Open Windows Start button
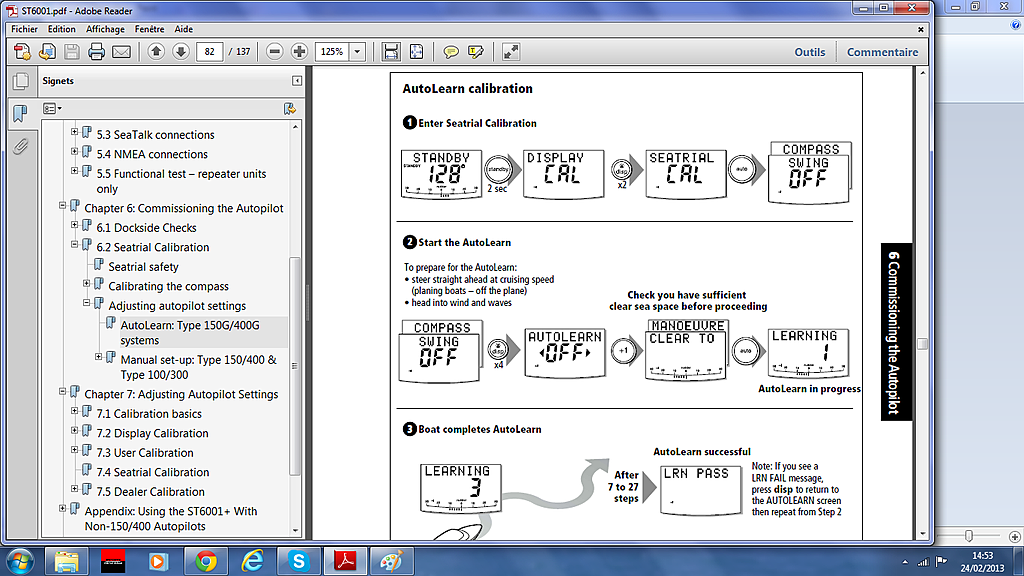Viewport: 1024px width, 576px height. 20,562
